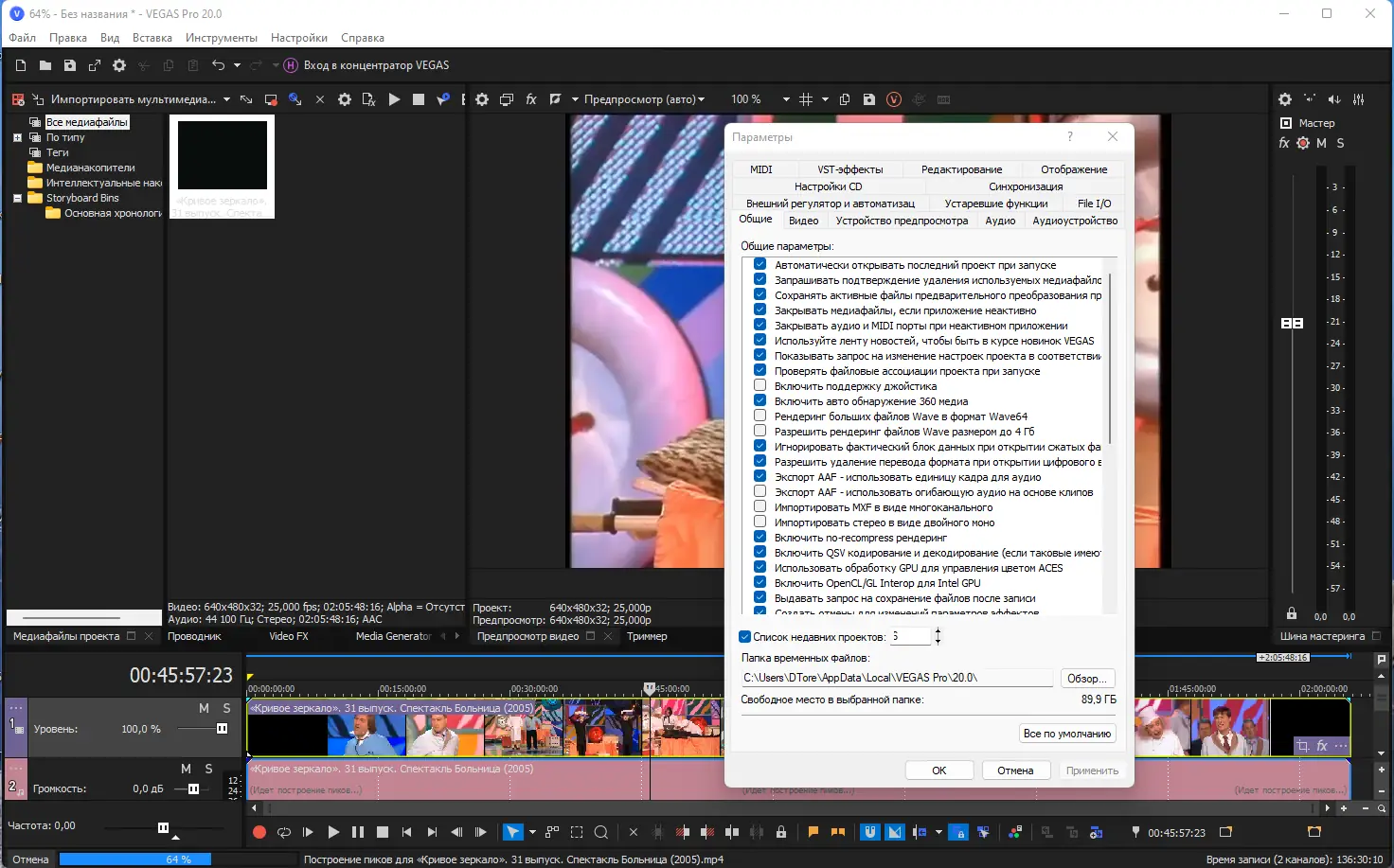Pause timeline playback
Image resolution: width=1394 pixels, height=868 pixels.
click(x=358, y=832)
